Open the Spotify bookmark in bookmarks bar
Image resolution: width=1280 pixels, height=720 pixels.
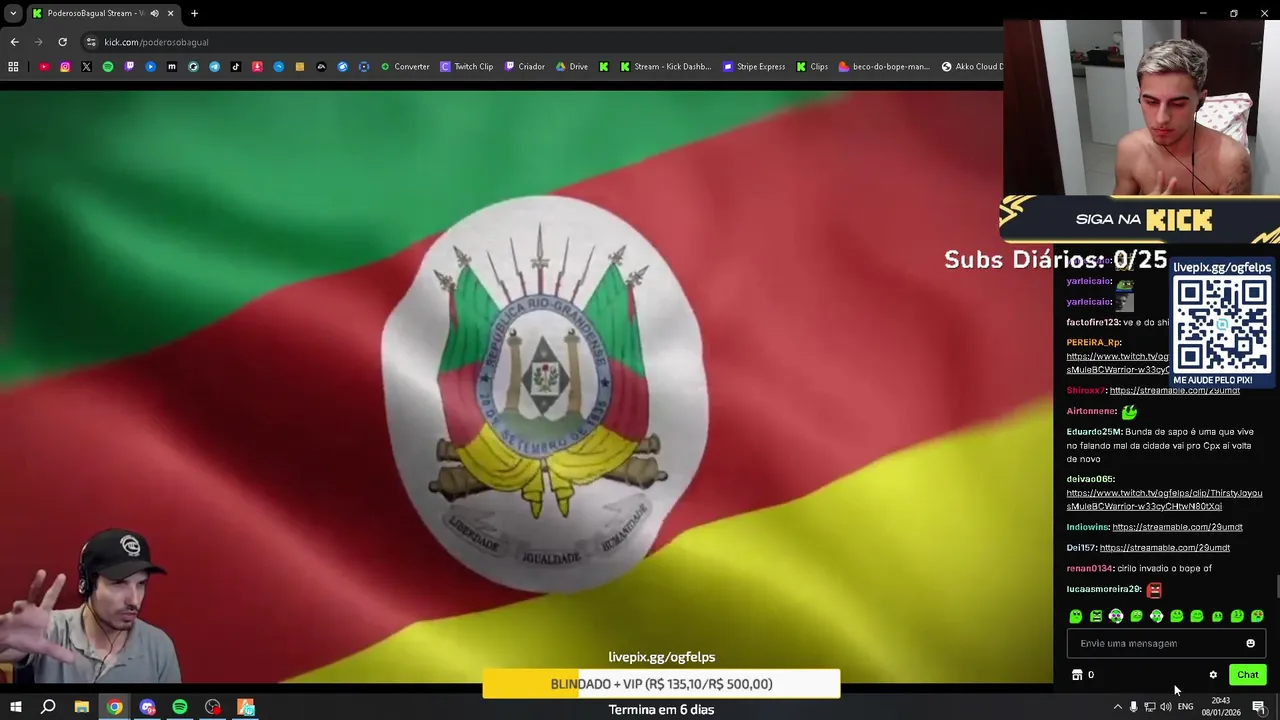tap(108, 67)
